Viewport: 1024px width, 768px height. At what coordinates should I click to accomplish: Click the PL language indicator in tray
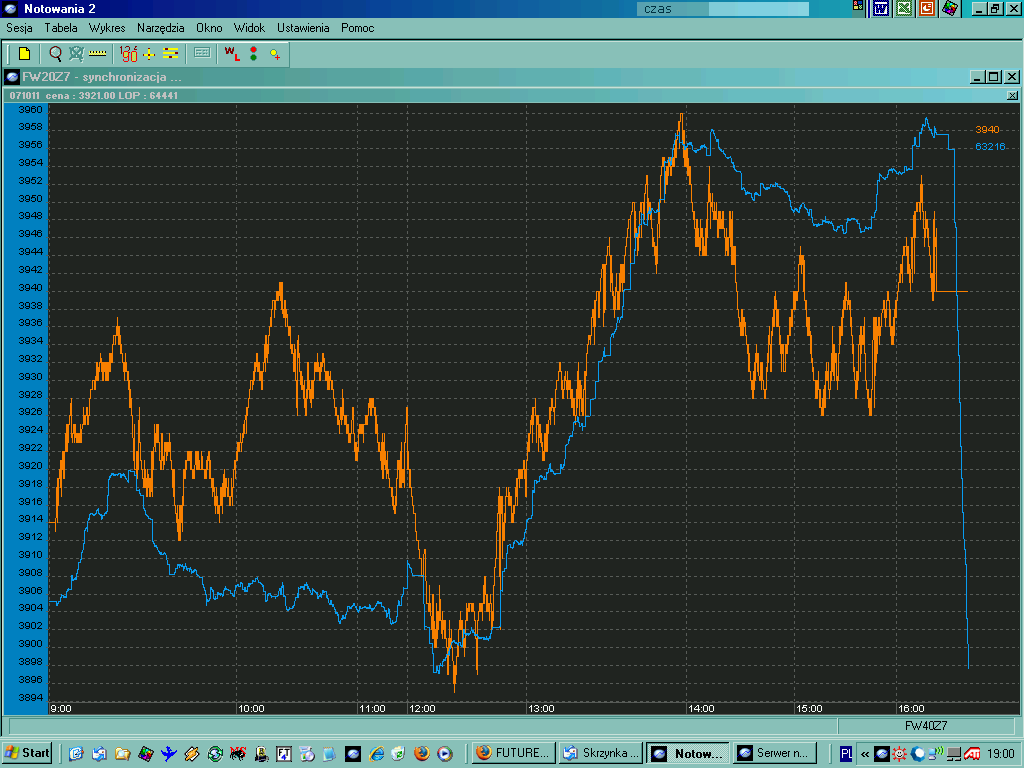point(846,754)
